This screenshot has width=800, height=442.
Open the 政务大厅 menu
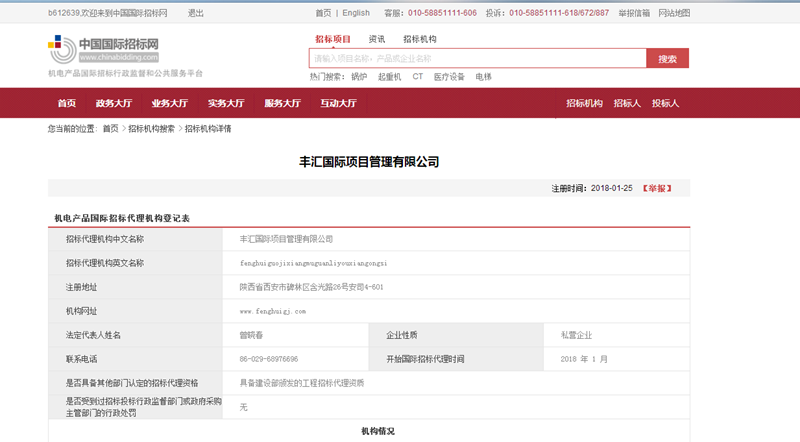pos(114,103)
